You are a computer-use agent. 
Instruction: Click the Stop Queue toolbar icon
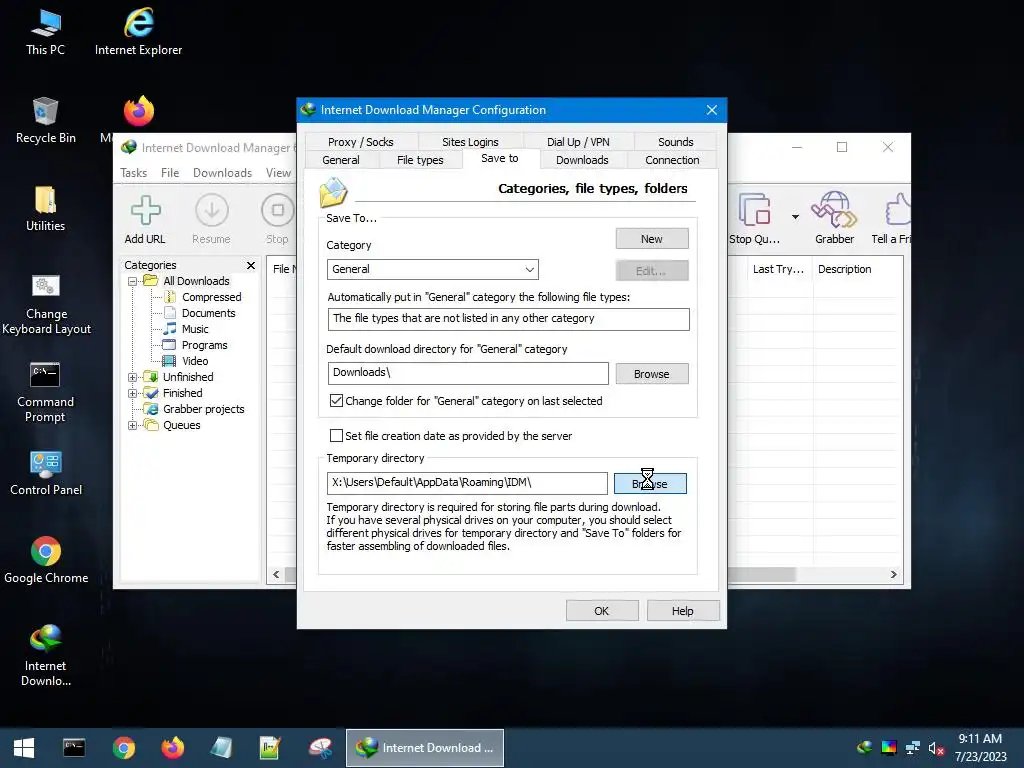(x=754, y=219)
